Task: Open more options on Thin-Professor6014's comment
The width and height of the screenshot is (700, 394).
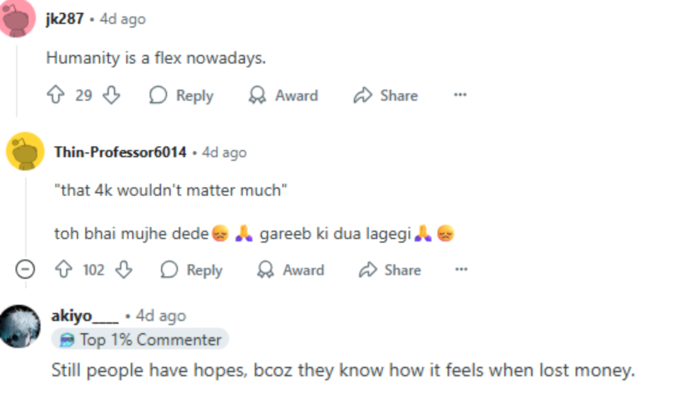Action: [x=461, y=269]
